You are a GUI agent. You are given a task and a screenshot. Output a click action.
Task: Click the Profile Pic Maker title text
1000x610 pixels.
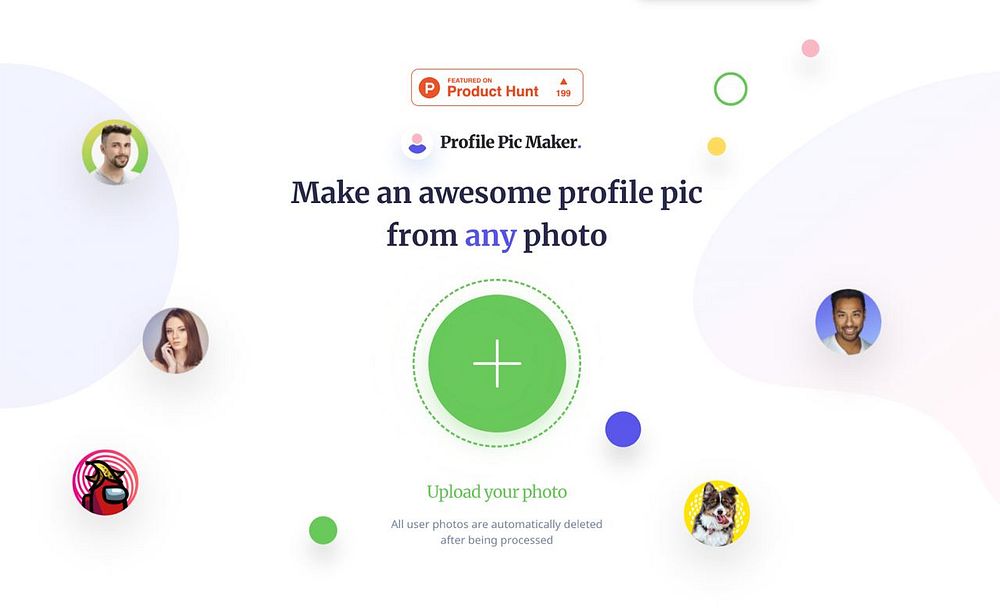coord(511,142)
